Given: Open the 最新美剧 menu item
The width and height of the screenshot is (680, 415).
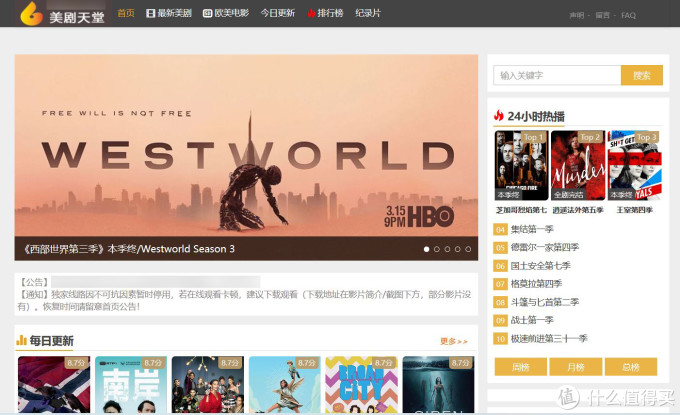Looking at the screenshot, I should click(x=174, y=13).
